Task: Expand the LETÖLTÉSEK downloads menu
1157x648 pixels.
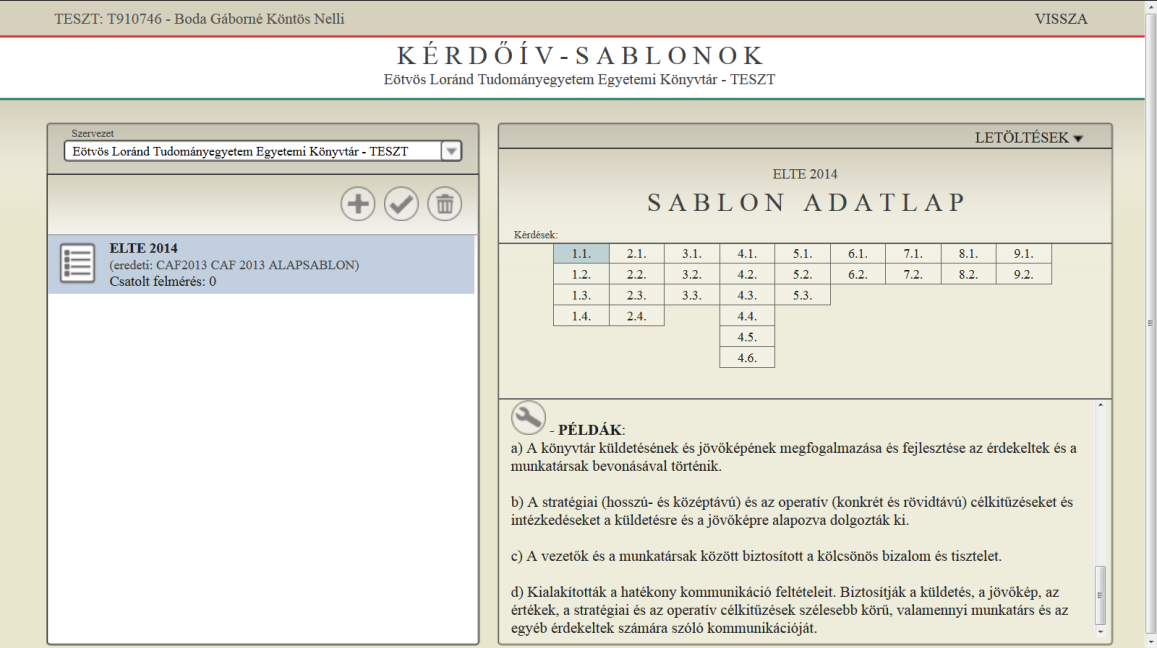Action: tap(1029, 138)
